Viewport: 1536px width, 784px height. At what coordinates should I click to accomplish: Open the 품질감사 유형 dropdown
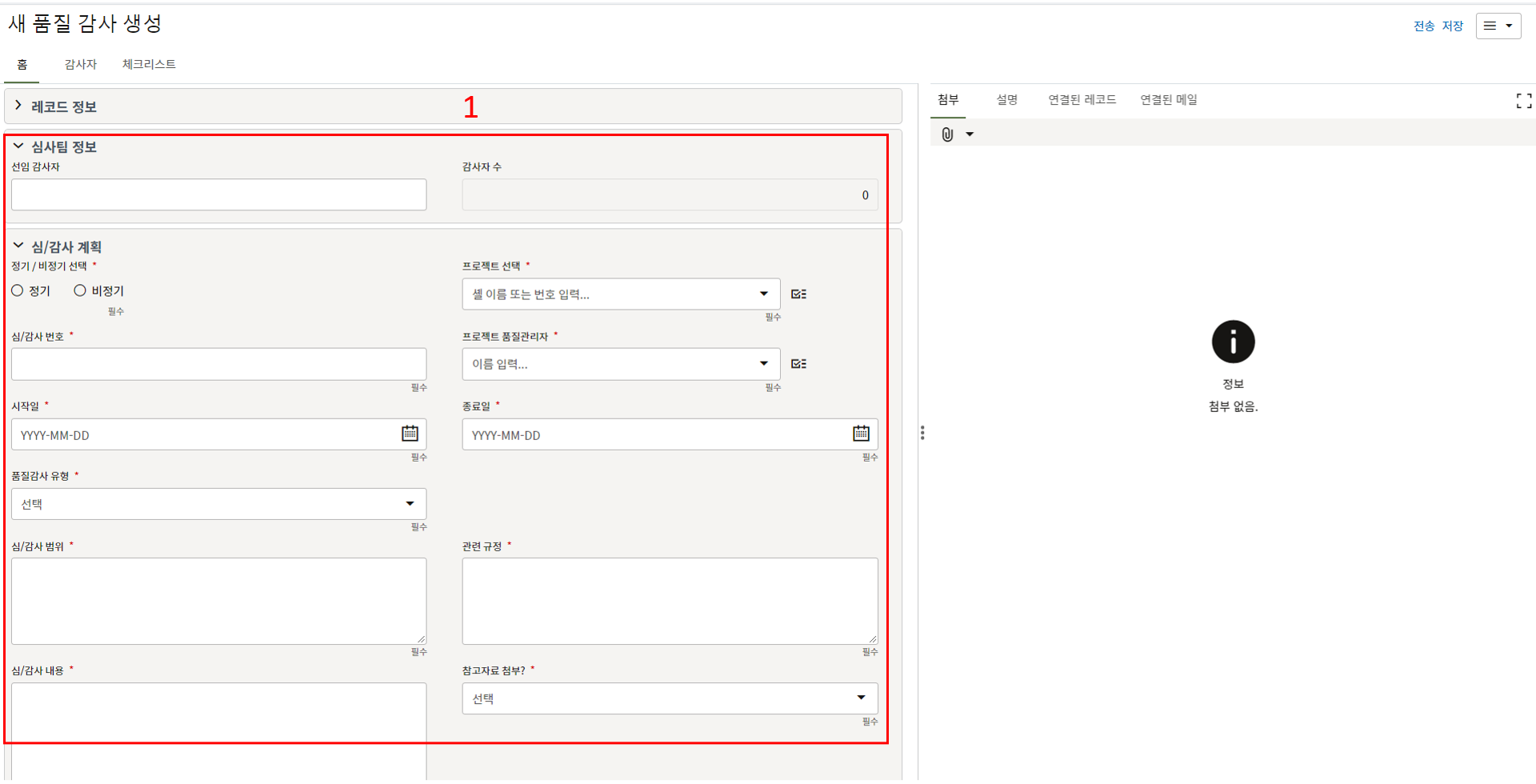[218, 504]
